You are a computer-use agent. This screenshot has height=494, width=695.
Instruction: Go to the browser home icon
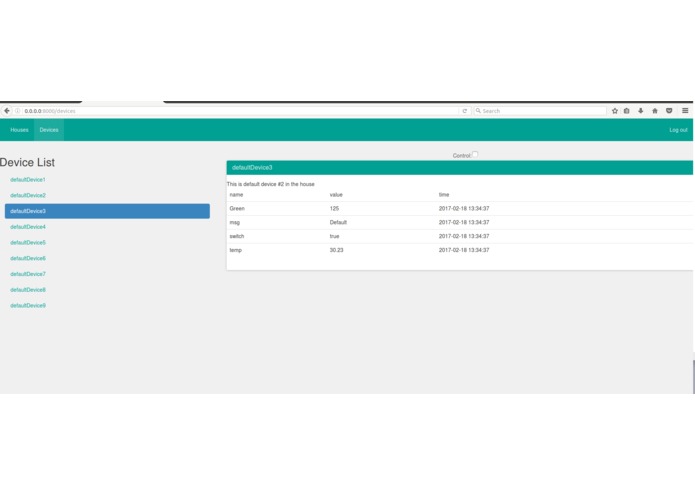655,111
